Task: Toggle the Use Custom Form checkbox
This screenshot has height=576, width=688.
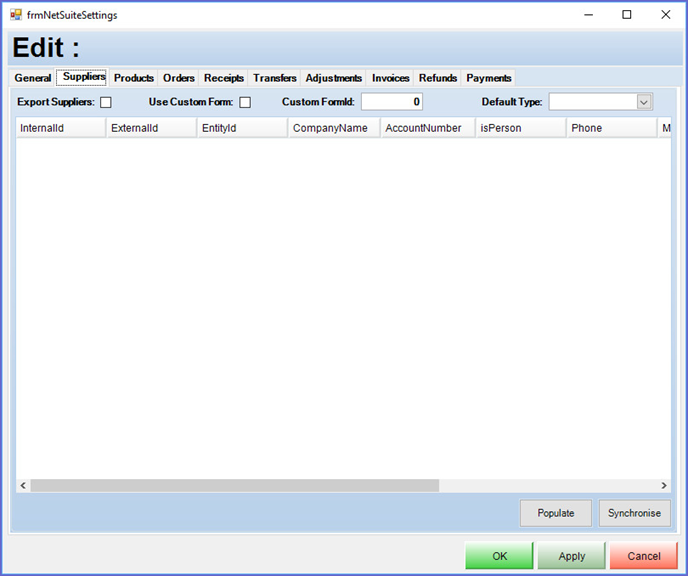Action: [x=245, y=102]
